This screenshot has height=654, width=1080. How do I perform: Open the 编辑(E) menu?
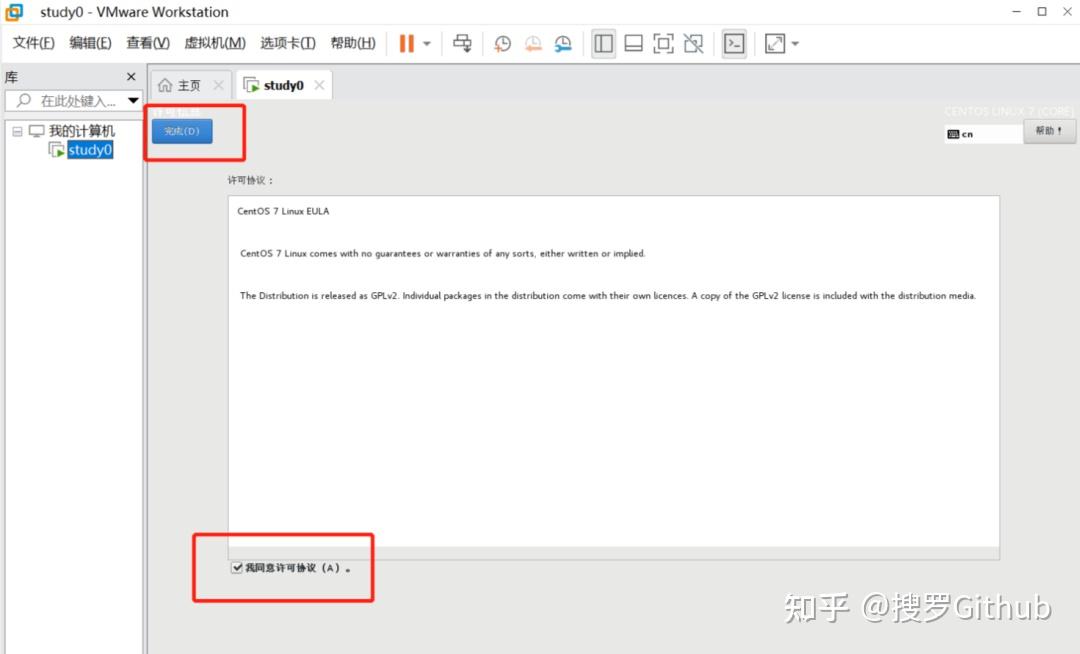(90, 43)
